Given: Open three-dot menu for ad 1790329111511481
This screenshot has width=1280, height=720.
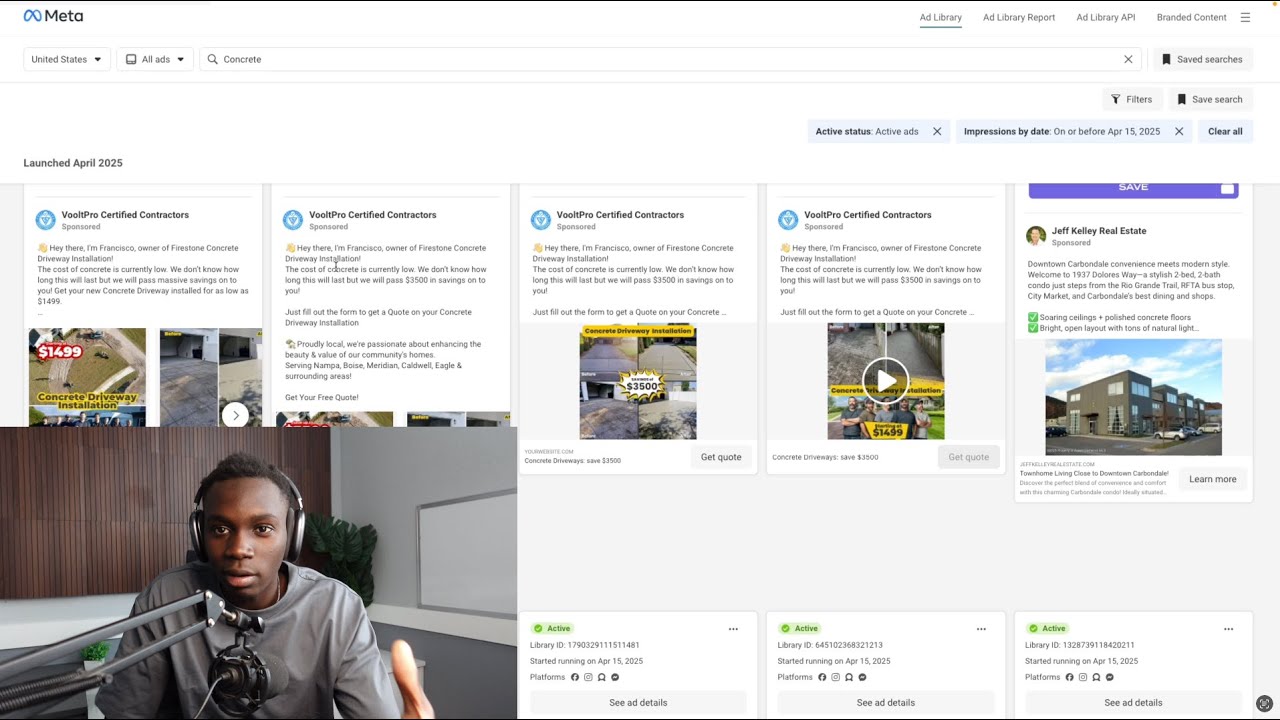Looking at the screenshot, I should [x=733, y=629].
